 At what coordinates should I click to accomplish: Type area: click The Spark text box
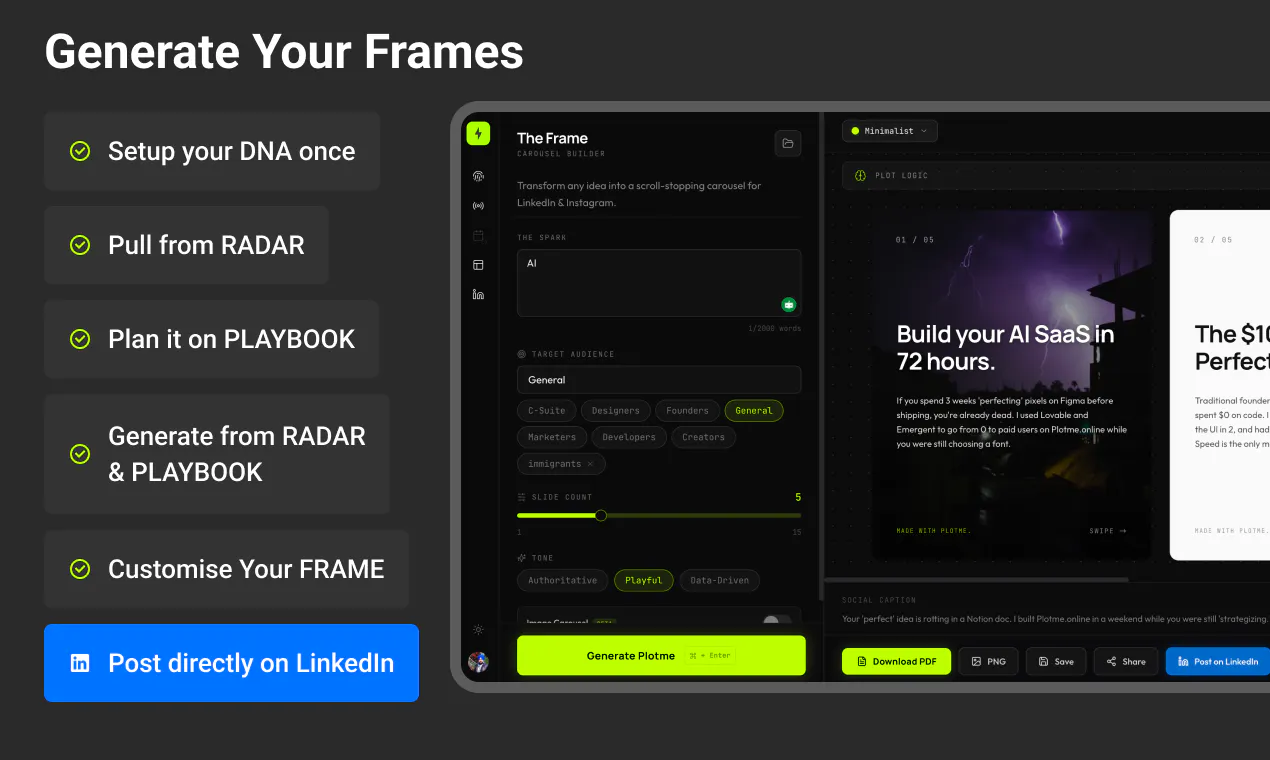659,283
